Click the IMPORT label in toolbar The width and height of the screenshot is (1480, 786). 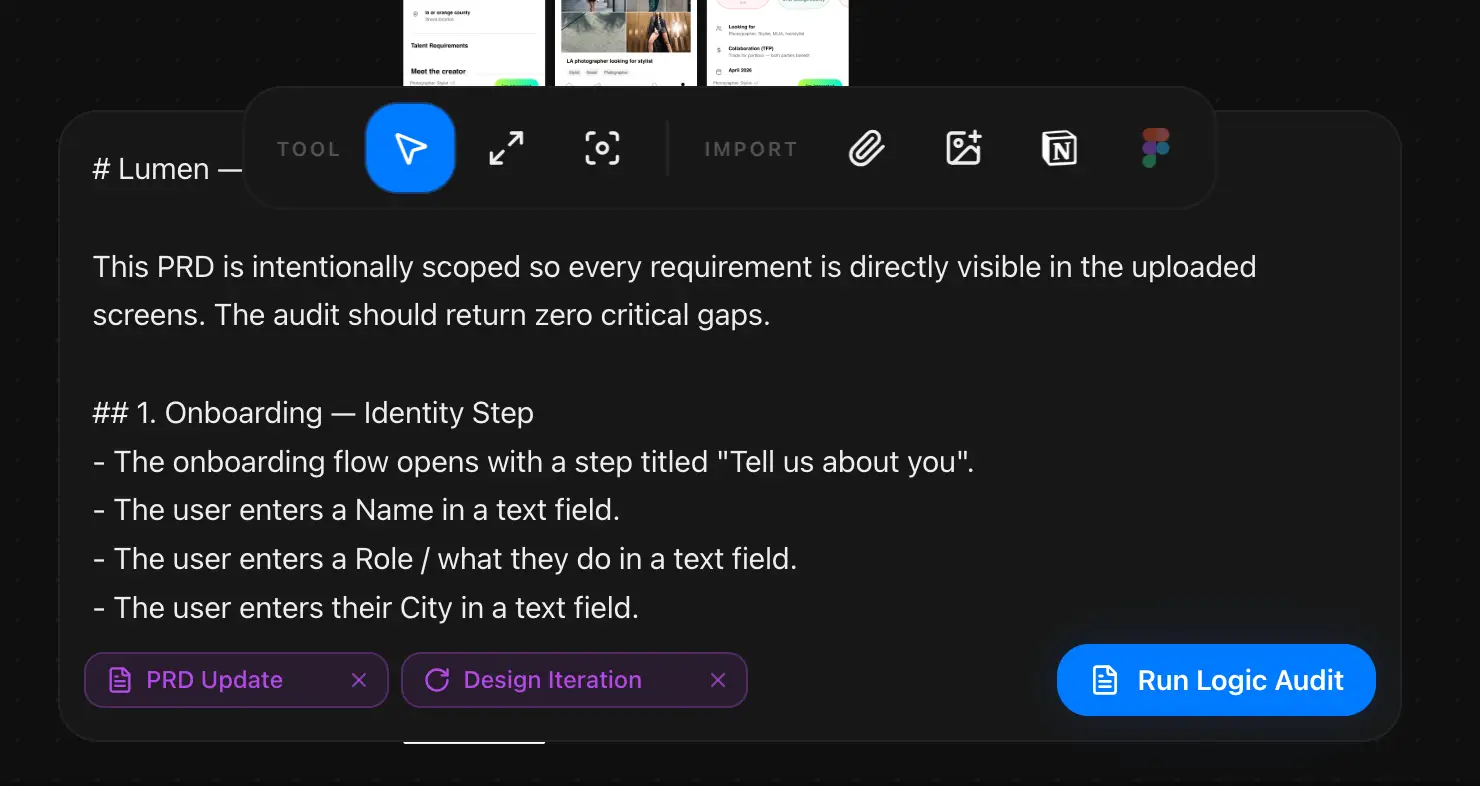point(751,149)
